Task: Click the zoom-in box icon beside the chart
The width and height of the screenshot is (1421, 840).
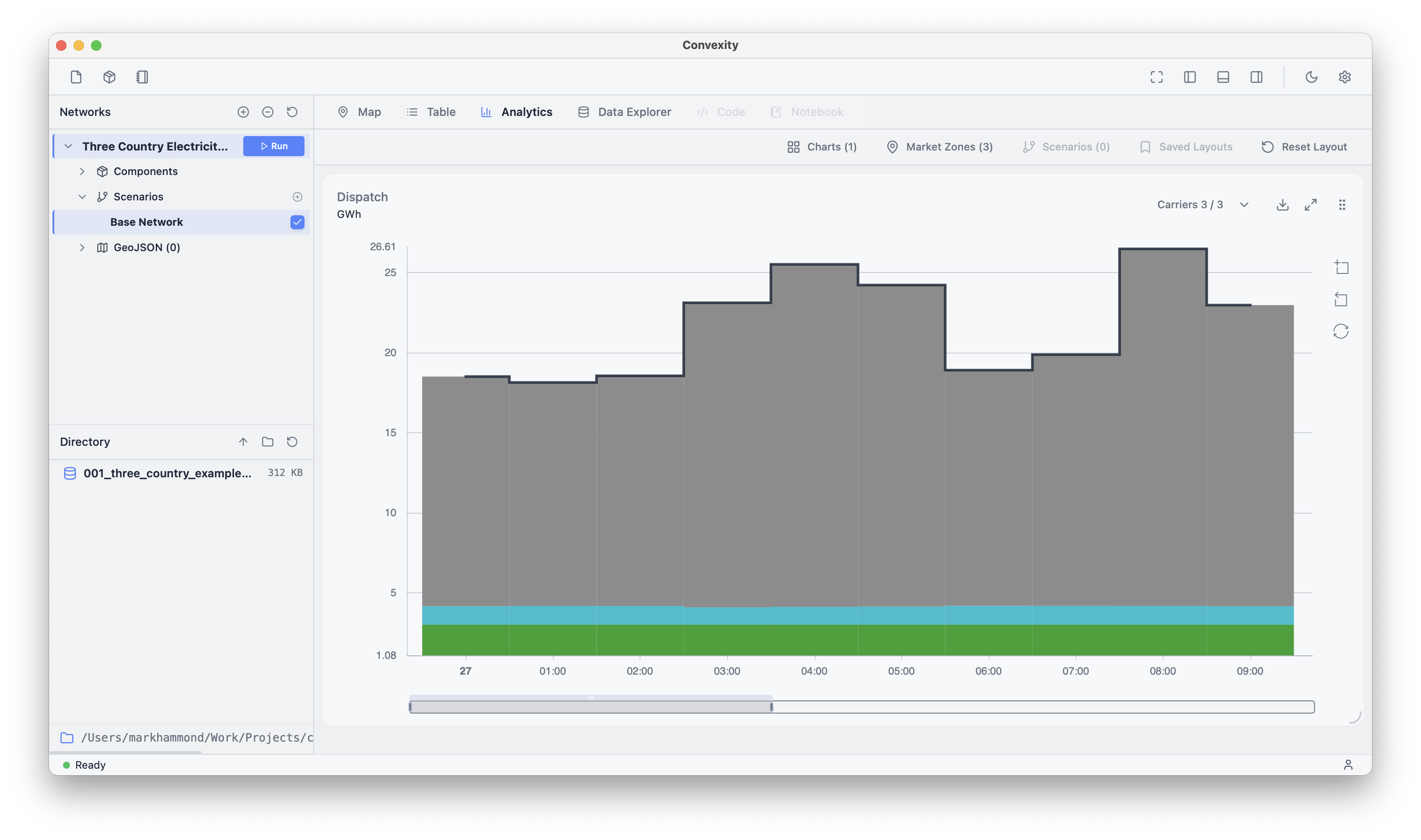Action: pos(1341,266)
